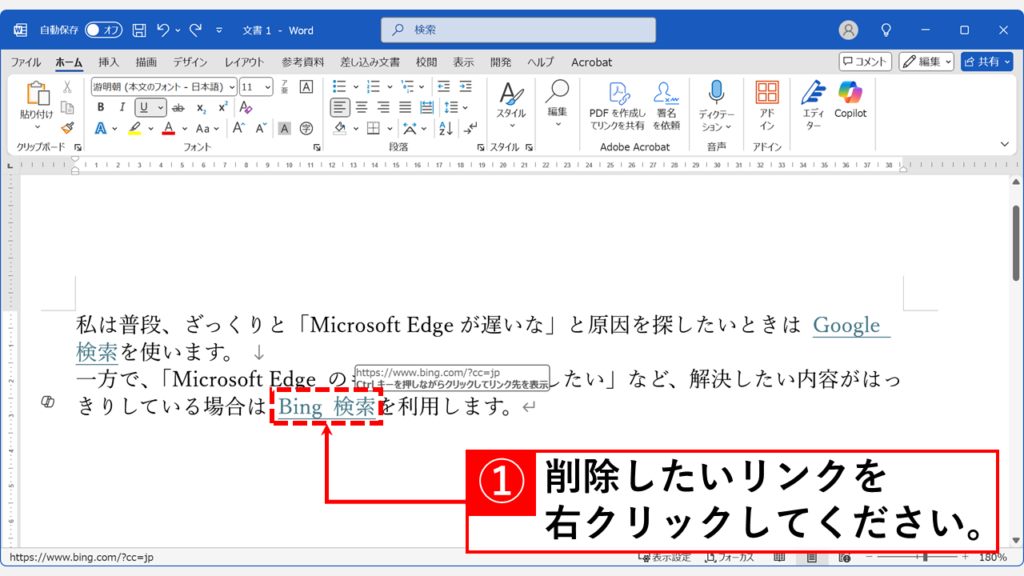Open the font name combo box

[x=163, y=87]
